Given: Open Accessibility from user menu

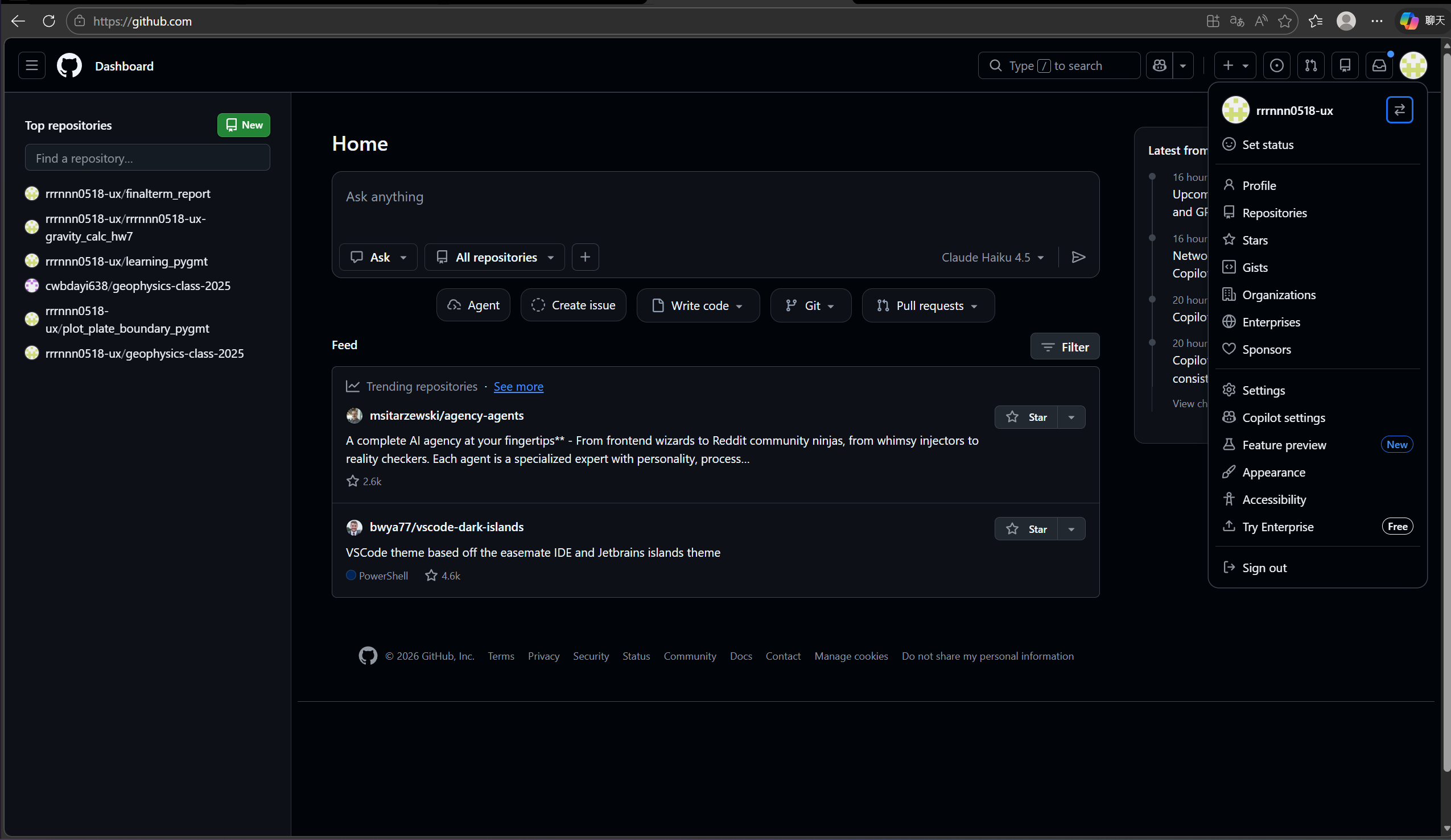Looking at the screenshot, I should (1317, 499).
